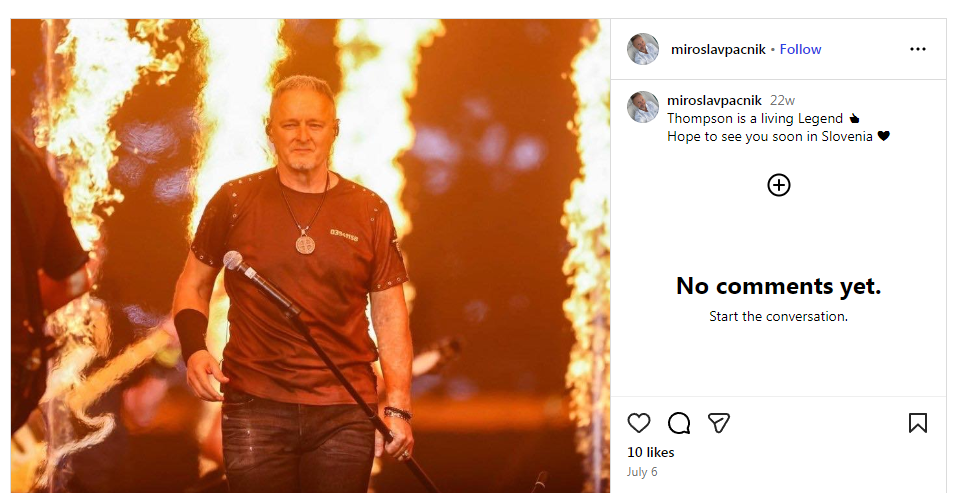This screenshot has width=953, height=493.
Task: Open the miroslavpacnik username above the caption
Action: [715, 100]
